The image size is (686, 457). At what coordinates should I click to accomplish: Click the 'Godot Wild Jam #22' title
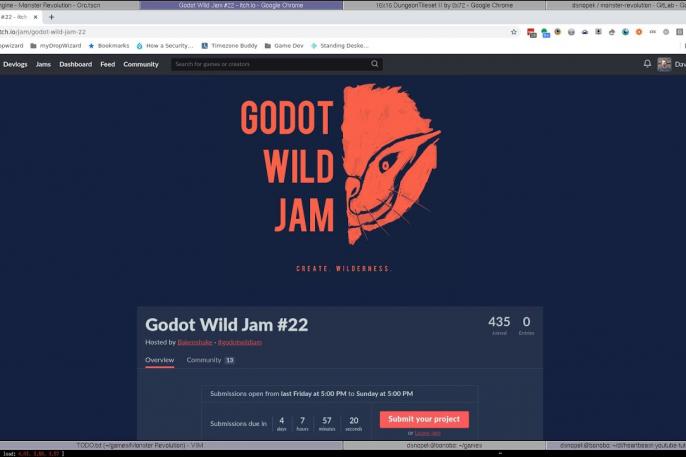227,325
